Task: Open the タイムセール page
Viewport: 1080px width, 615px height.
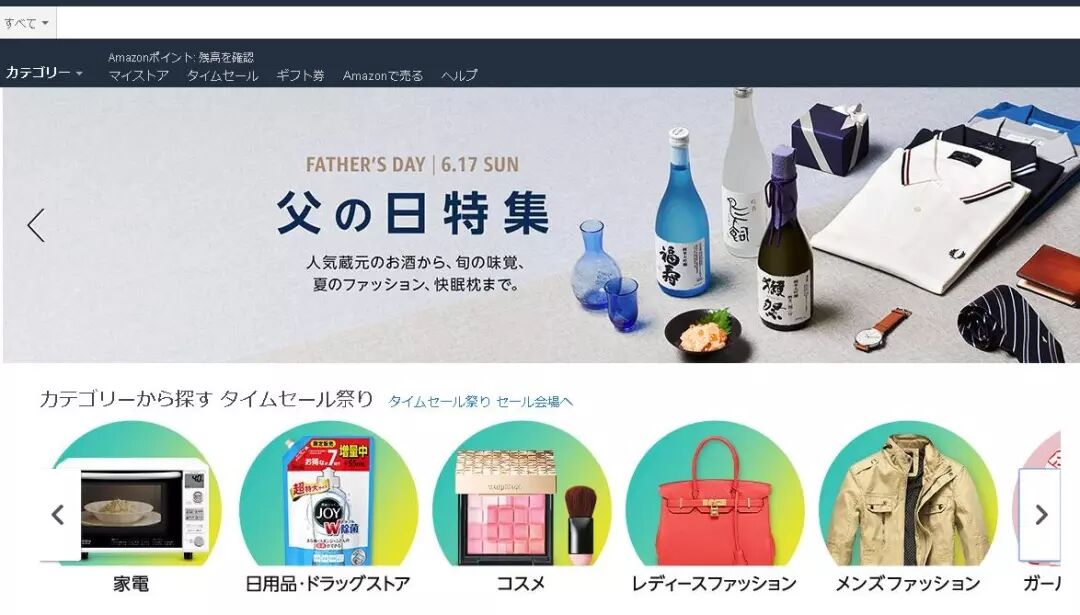Action: pyautogui.click(x=222, y=76)
